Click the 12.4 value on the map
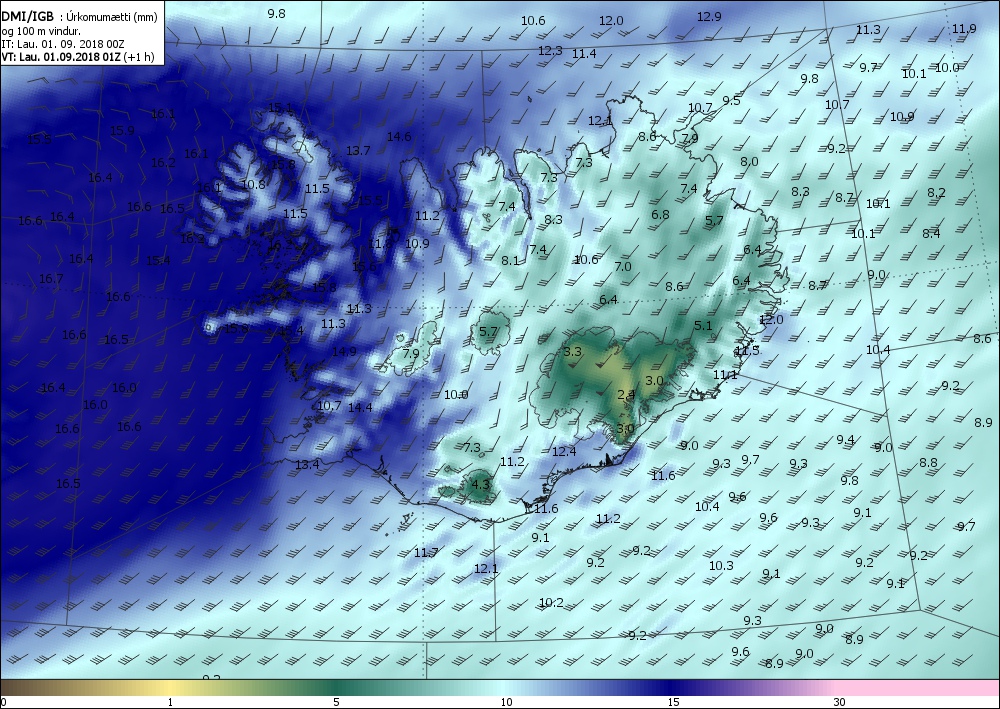 click(564, 451)
